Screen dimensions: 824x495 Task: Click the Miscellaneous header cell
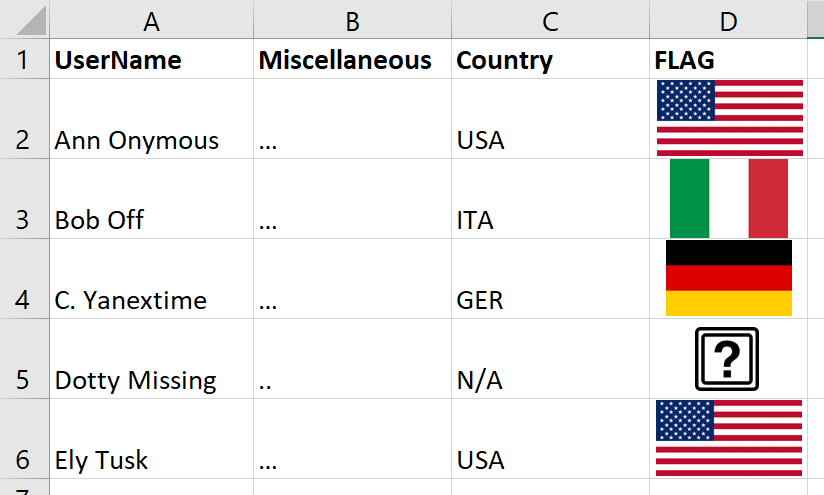click(x=352, y=59)
